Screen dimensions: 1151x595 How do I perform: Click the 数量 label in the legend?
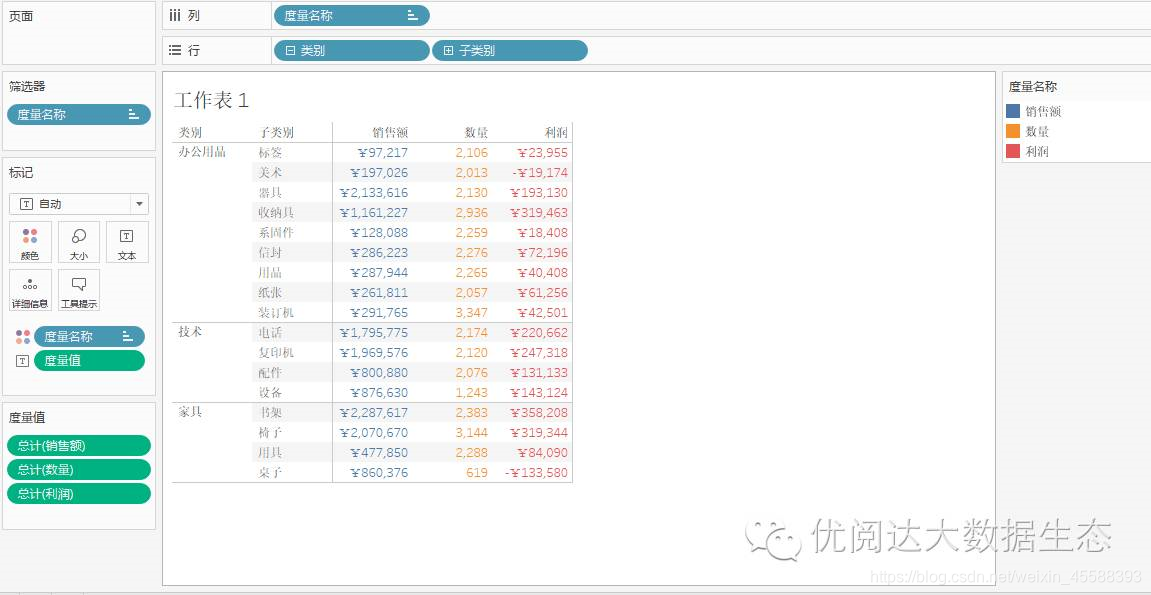coord(1037,131)
